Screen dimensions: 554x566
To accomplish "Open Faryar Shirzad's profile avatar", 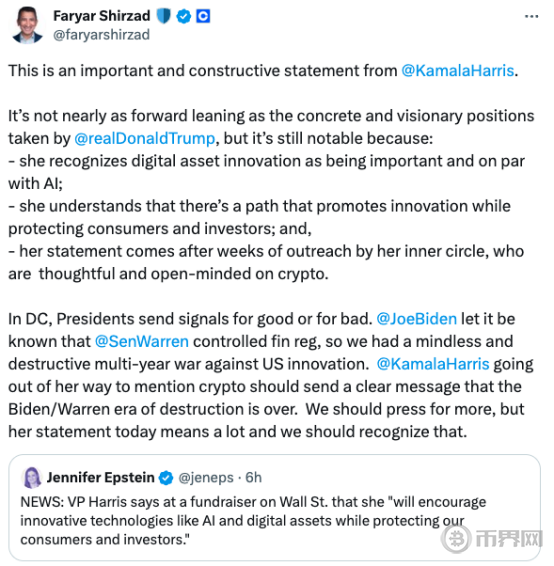I will tap(28, 25).
